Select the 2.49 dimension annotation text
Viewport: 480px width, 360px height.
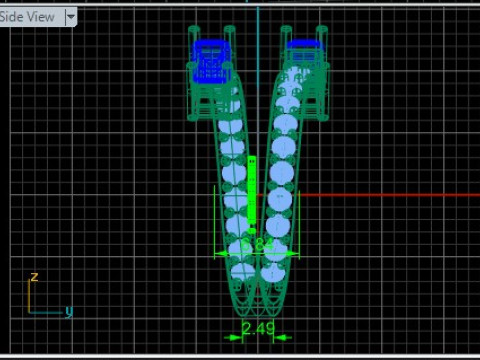click(x=258, y=329)
